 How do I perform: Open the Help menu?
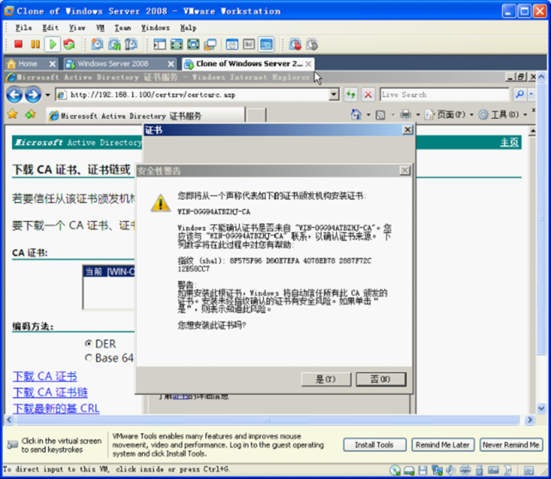tap(188, 27)
